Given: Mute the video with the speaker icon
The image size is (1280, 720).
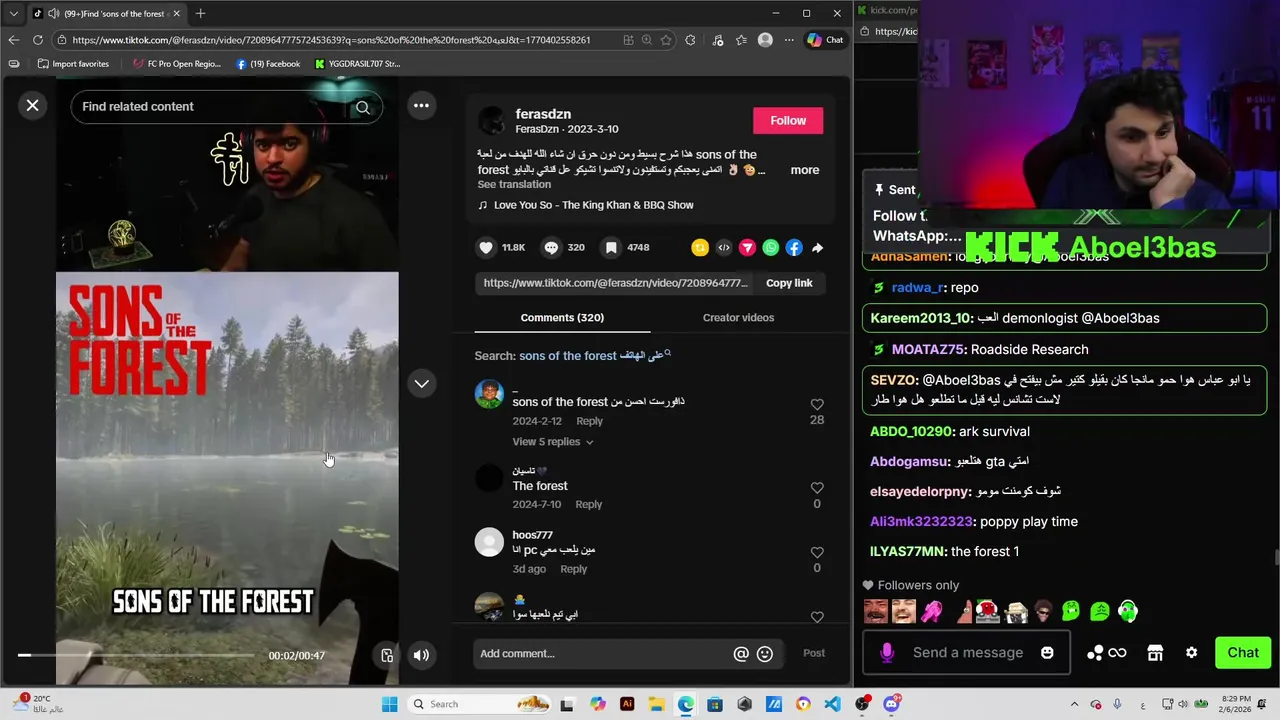Looking at the screenshot, I should click(x=421, y=655).
